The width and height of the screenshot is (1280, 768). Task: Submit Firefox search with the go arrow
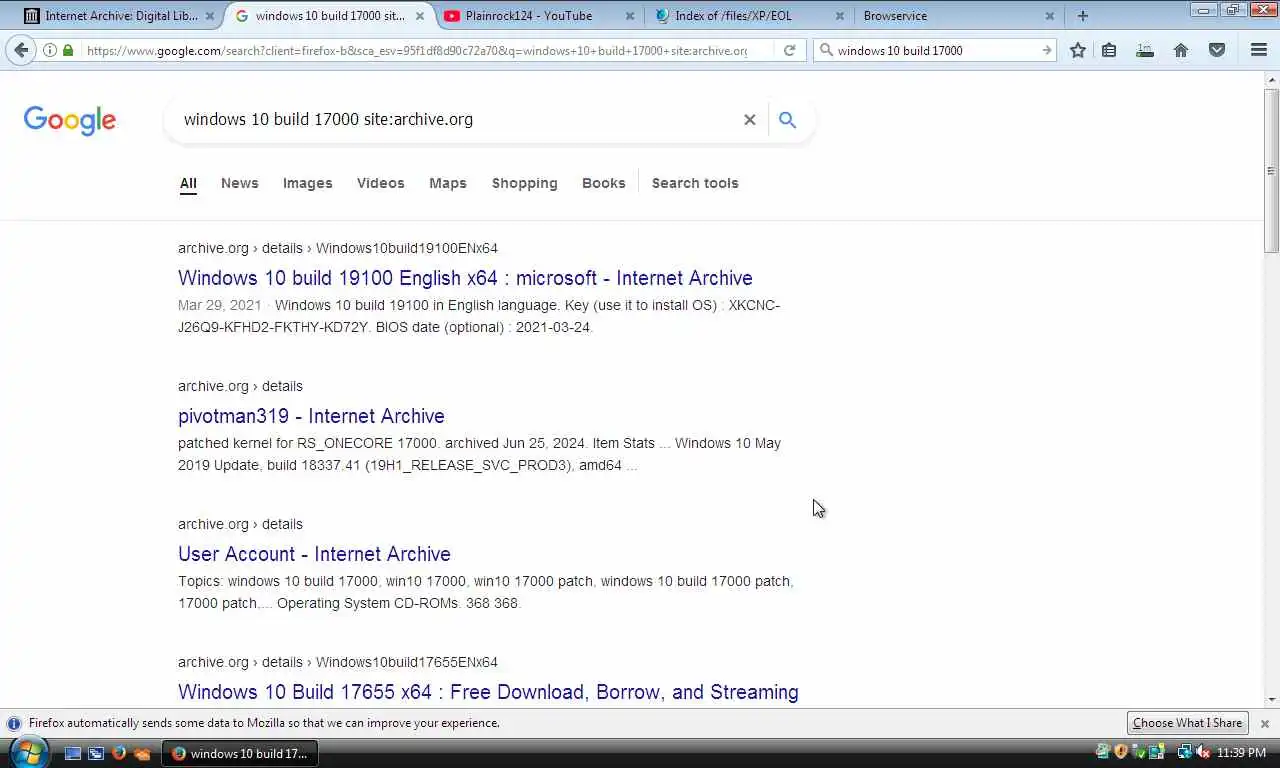coord(1046,50)
